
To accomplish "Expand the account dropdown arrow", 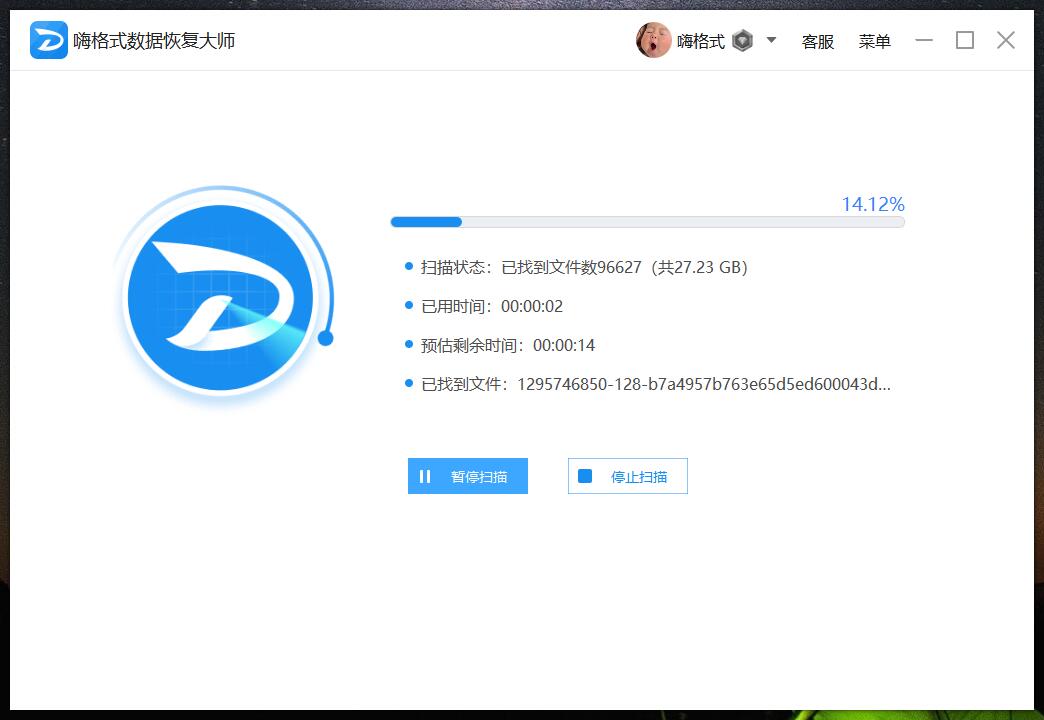I will point(771,40).
